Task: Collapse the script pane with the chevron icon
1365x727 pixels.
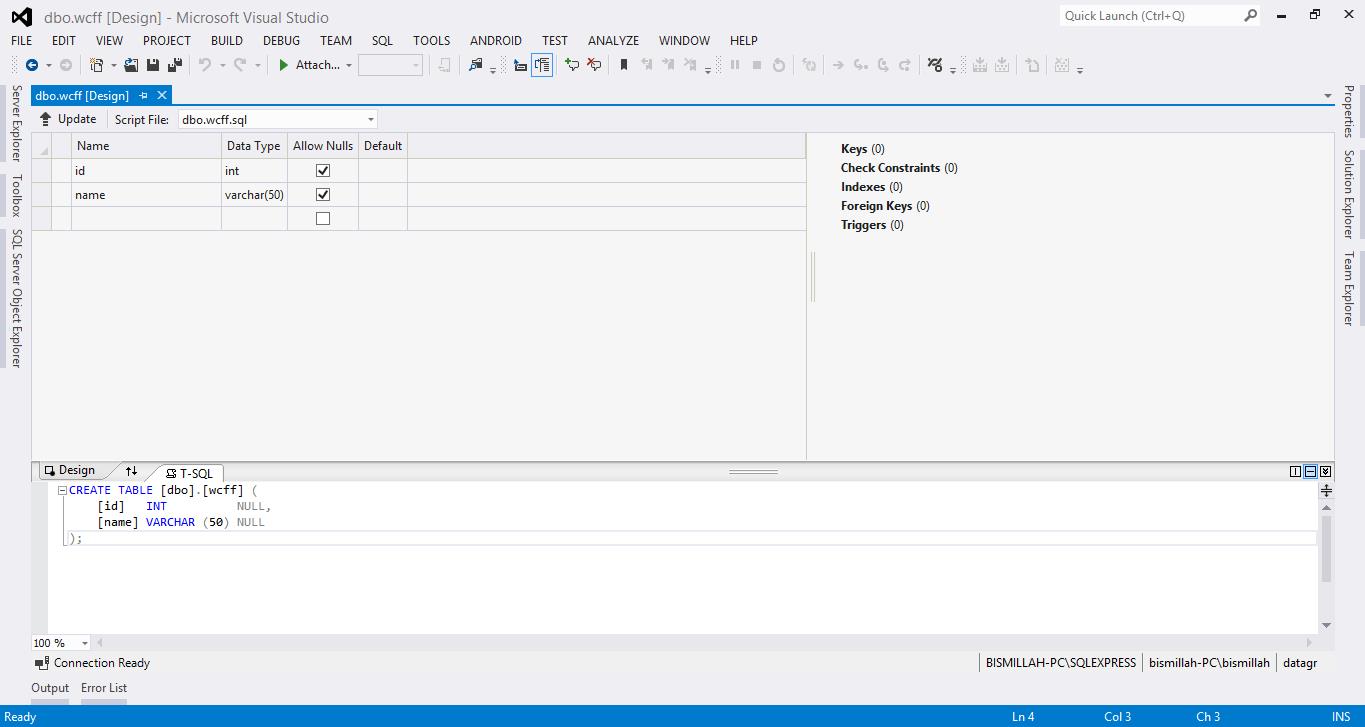Action: coord(1325,471)
